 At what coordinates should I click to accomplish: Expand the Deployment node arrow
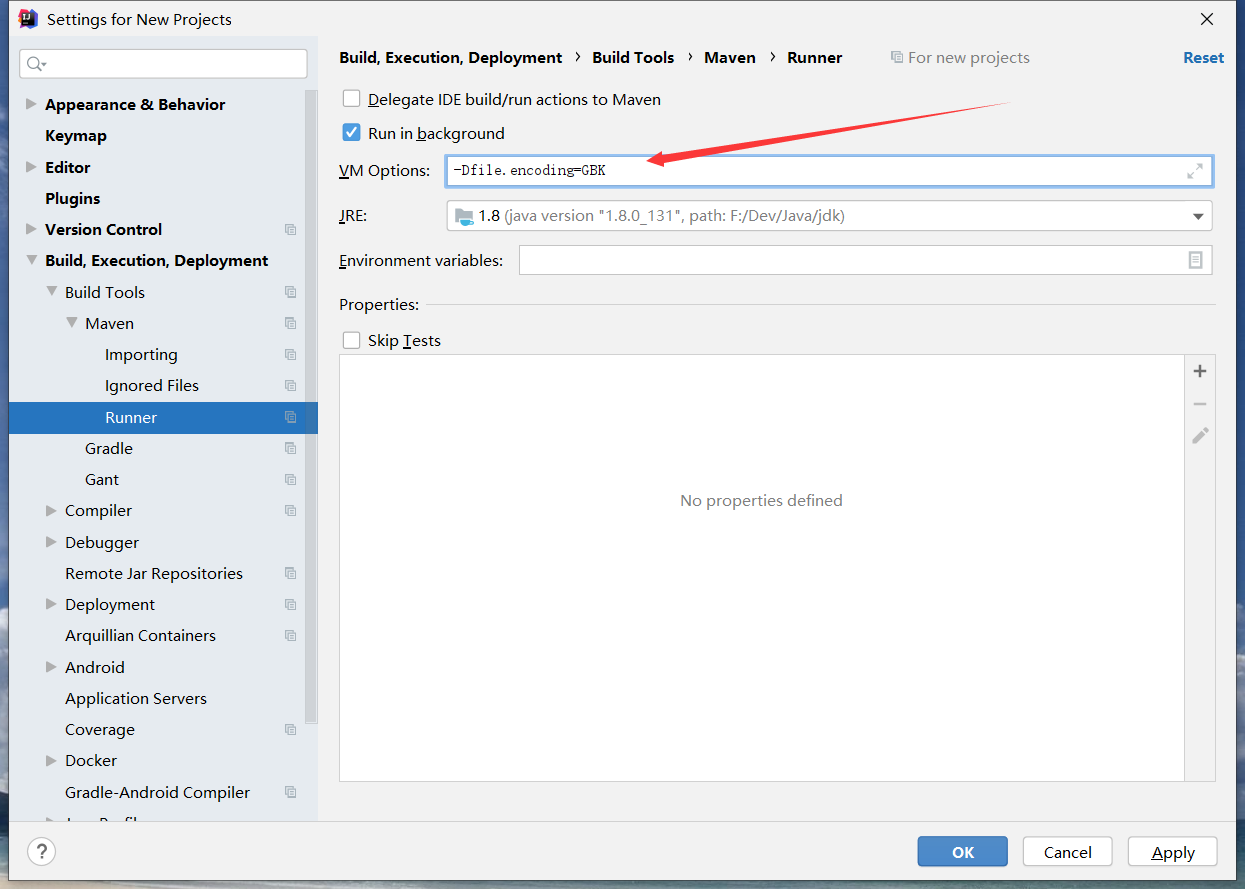point(51,604)
